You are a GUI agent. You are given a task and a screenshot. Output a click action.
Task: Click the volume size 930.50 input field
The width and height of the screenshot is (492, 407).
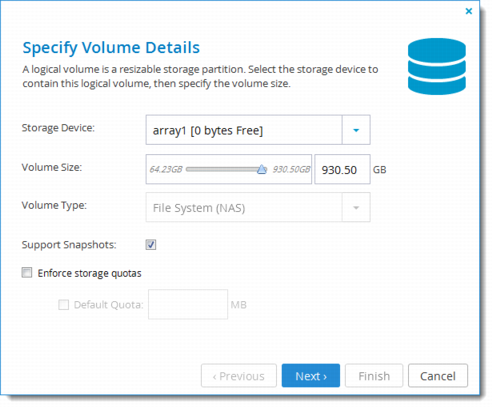[x=342, y=169]
